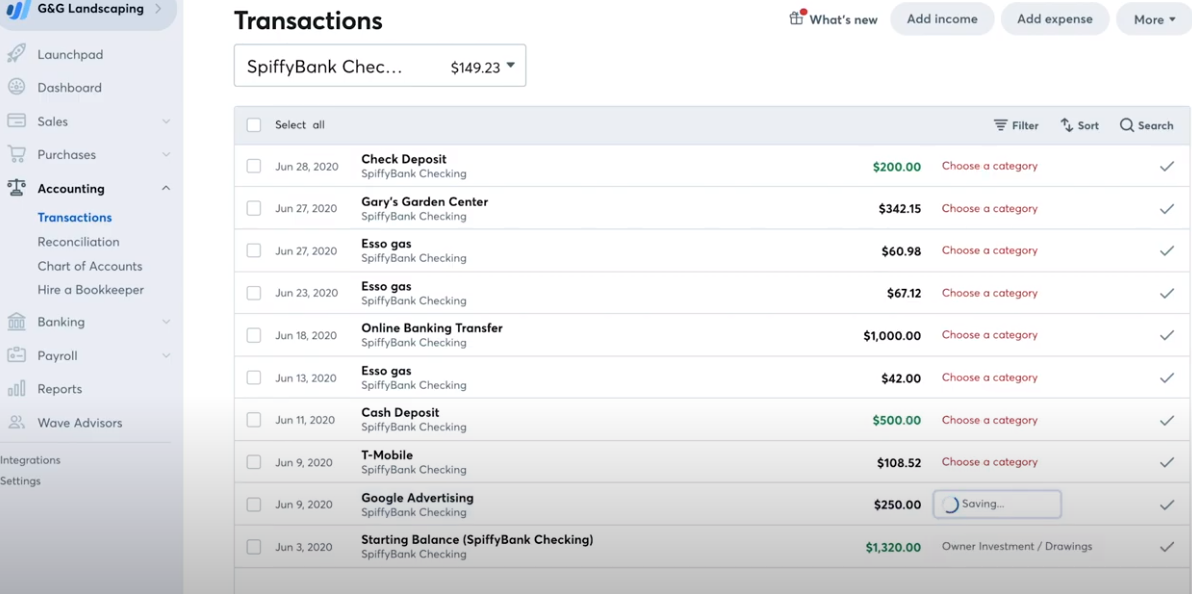Click the Payroll card icon
The width and height of the screenshot is (1192, 594).
pos(17,355)
